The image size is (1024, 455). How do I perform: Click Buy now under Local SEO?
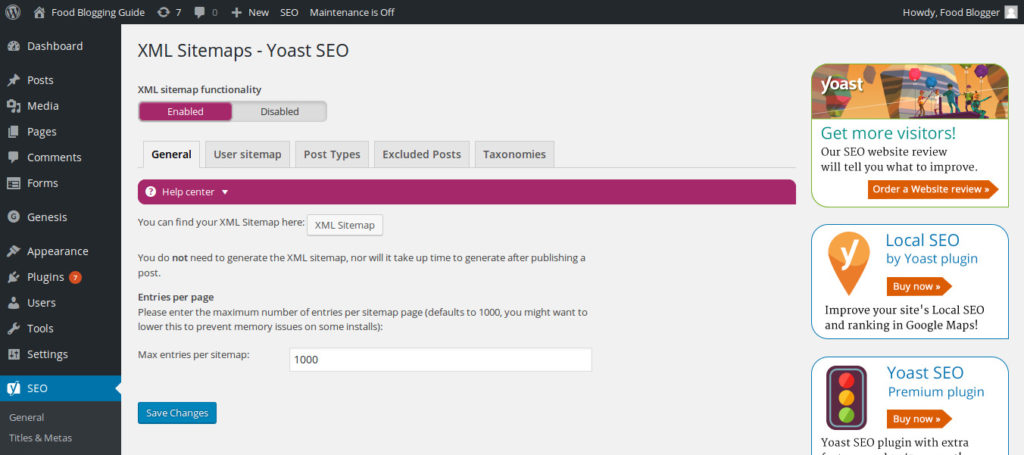tap(919, 287)
